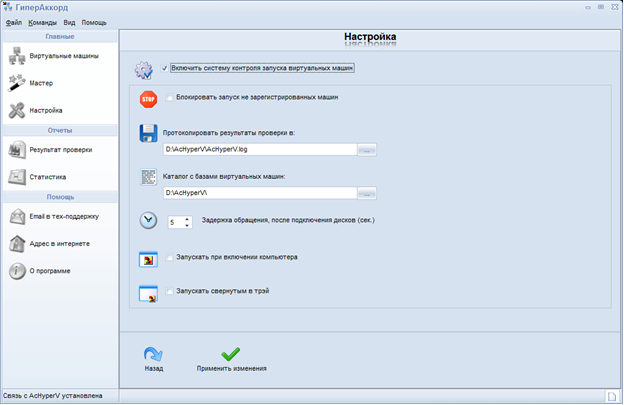
Task: Click the ГиперАккорд app icon in title bar
Action: pyautogui.click(x=8, y=7)
